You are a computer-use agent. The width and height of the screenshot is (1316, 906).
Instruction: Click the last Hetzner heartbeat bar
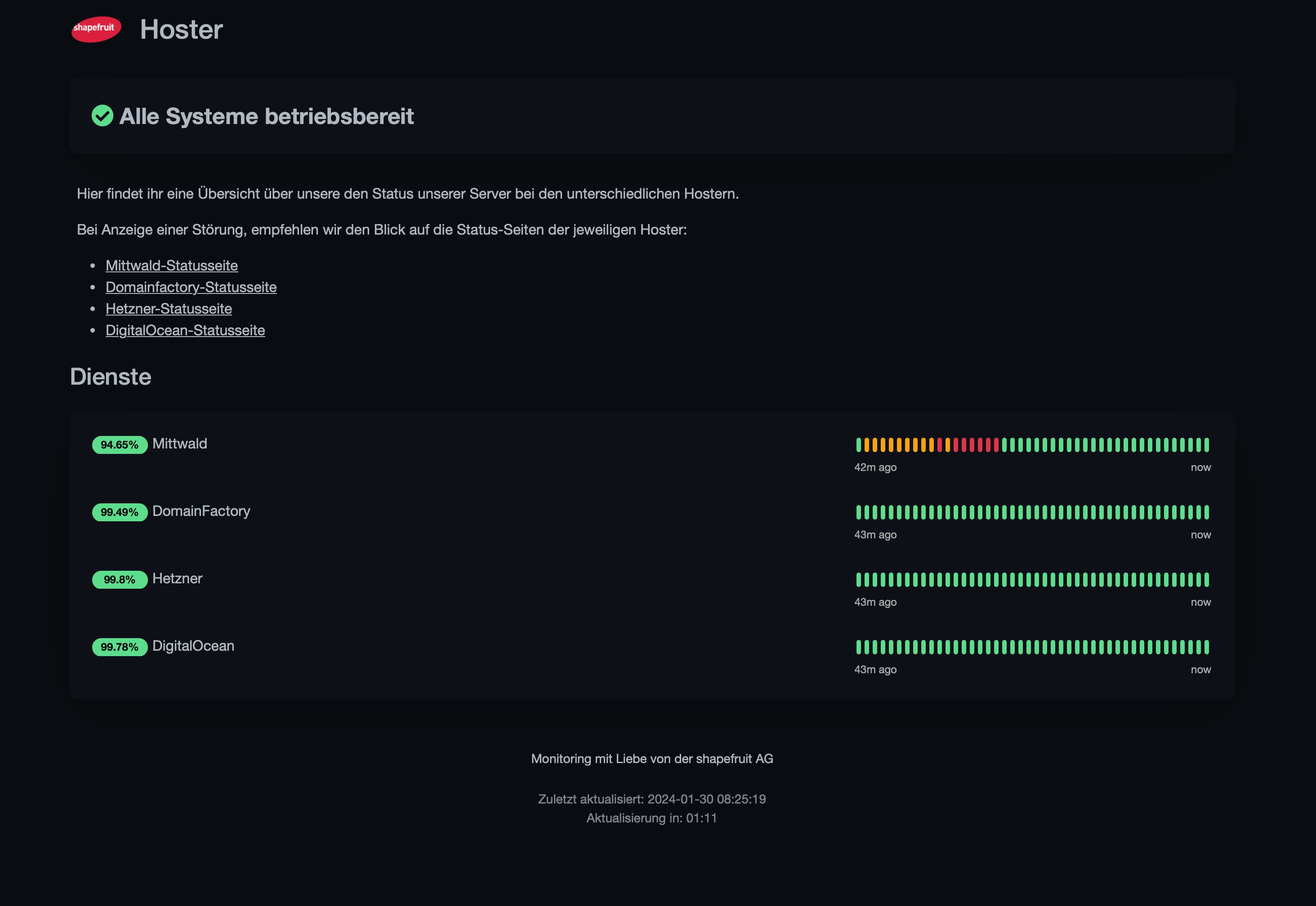tap(1207, 580)
